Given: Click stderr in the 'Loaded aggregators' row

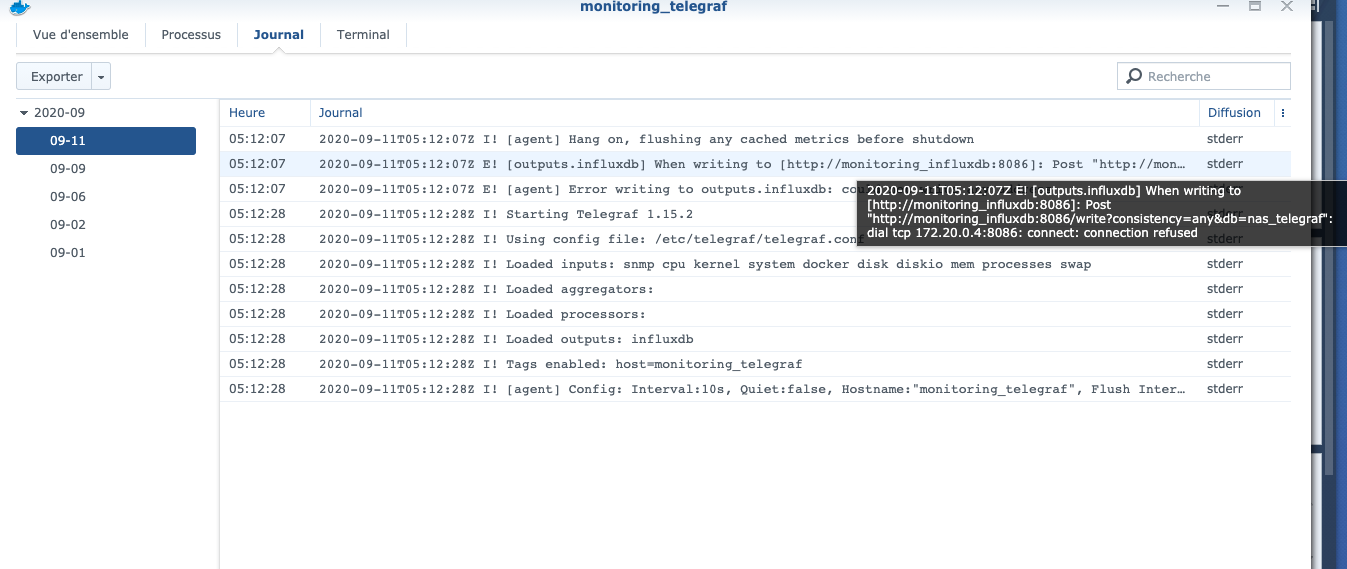Looking at the screenshot, I should [x=1224, y=289].
